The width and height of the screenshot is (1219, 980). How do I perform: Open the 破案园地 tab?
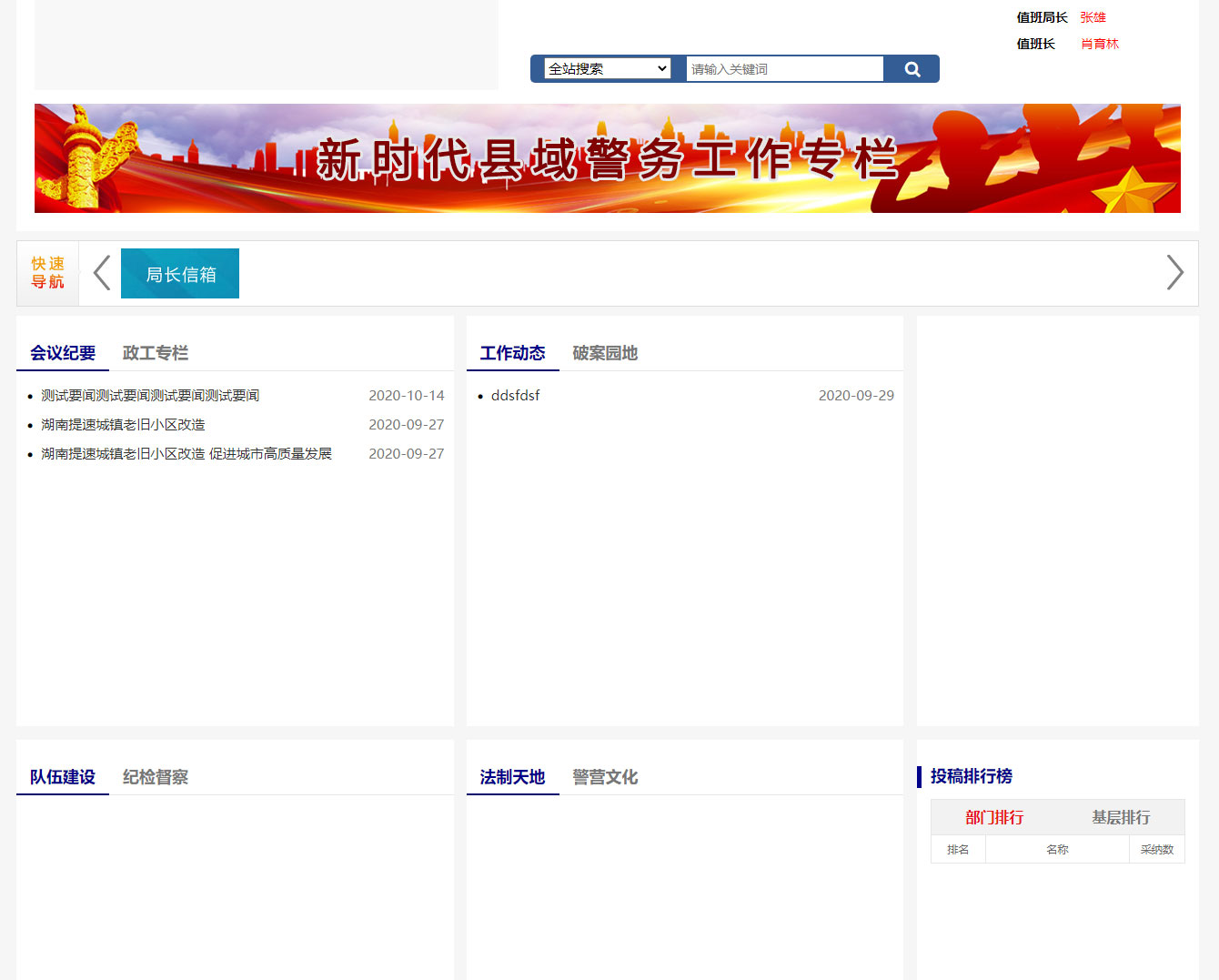click(605, 353)
